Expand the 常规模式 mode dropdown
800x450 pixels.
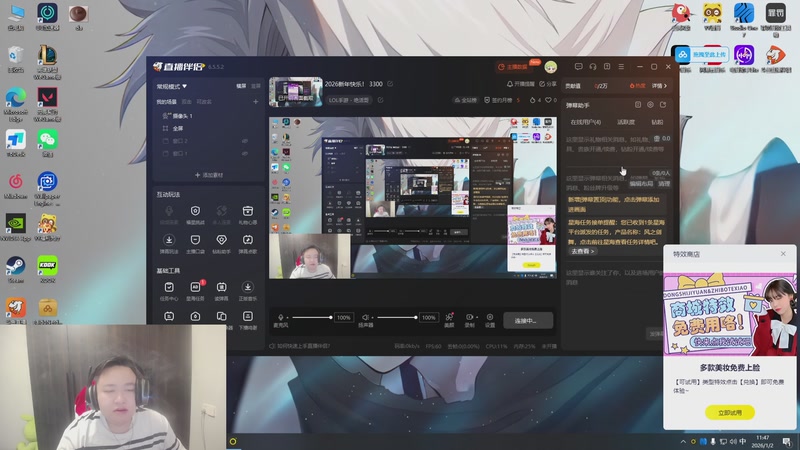pos(171,86)
